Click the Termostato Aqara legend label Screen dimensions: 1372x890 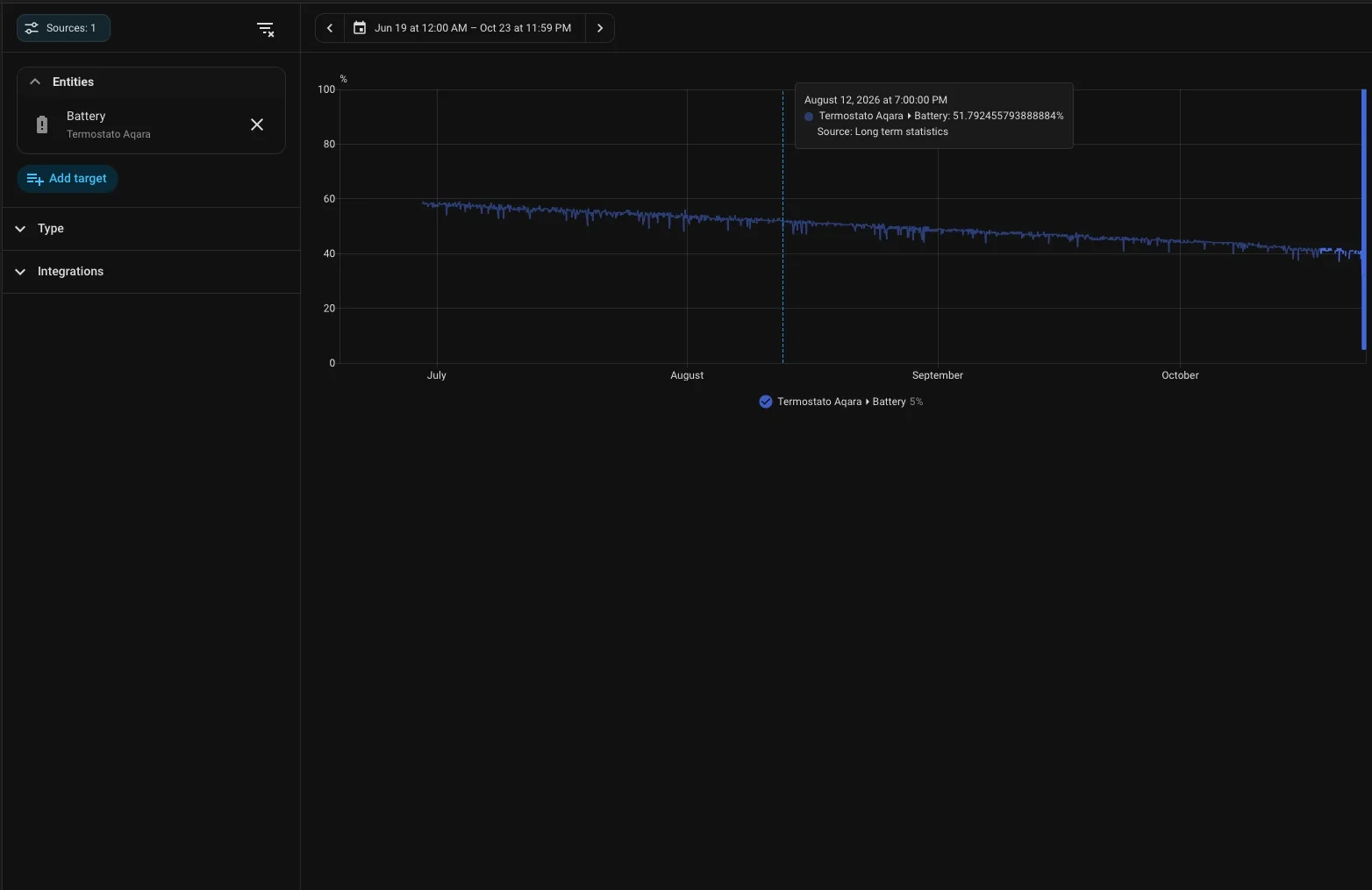pyautogui.click(x=841, y=402)
